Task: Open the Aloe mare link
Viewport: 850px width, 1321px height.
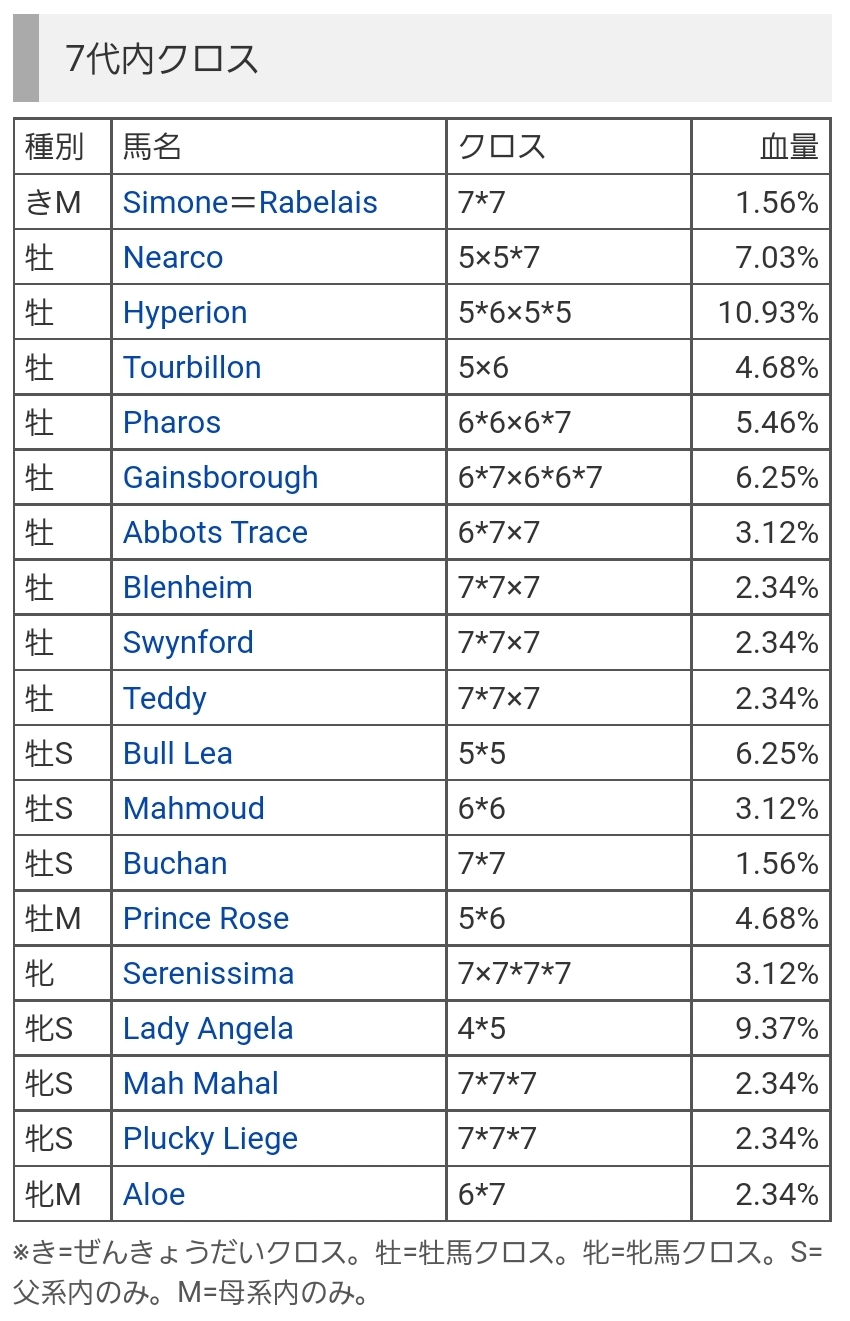Action: (154, 1194)
